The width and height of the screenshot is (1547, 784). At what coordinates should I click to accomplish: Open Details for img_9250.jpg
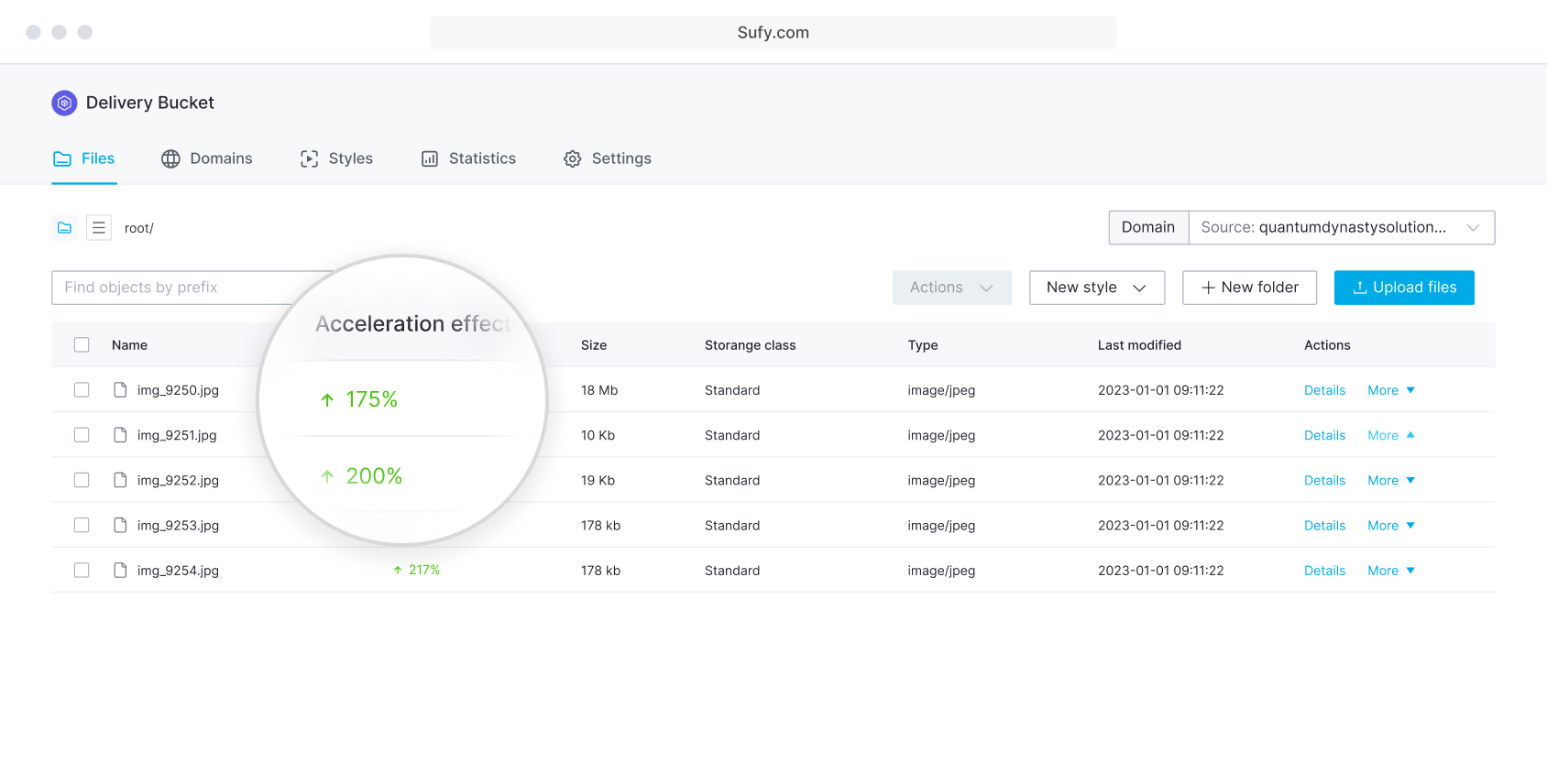(x=1324, y=390)
